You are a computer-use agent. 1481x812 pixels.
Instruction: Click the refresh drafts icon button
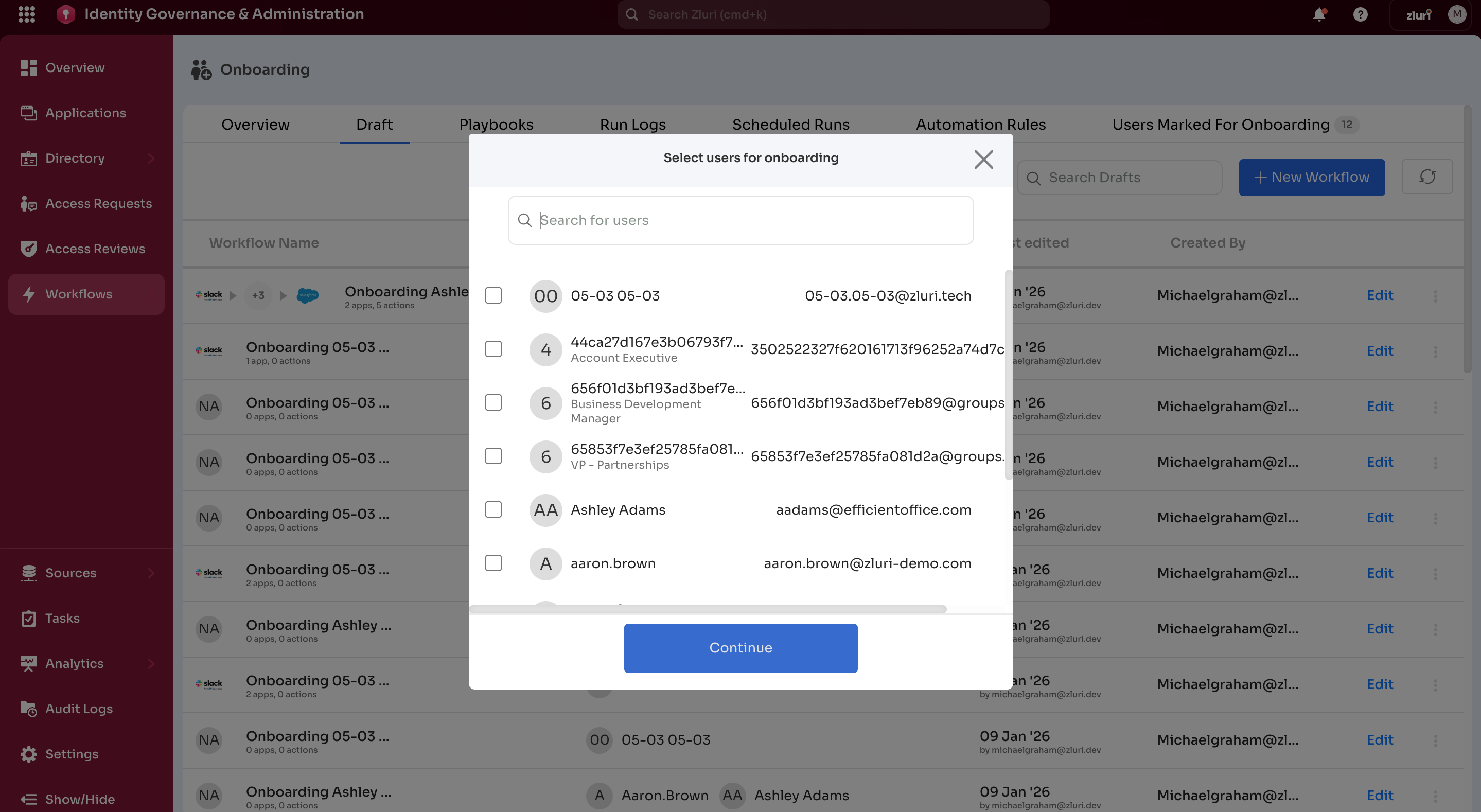tap(1427, 177)
